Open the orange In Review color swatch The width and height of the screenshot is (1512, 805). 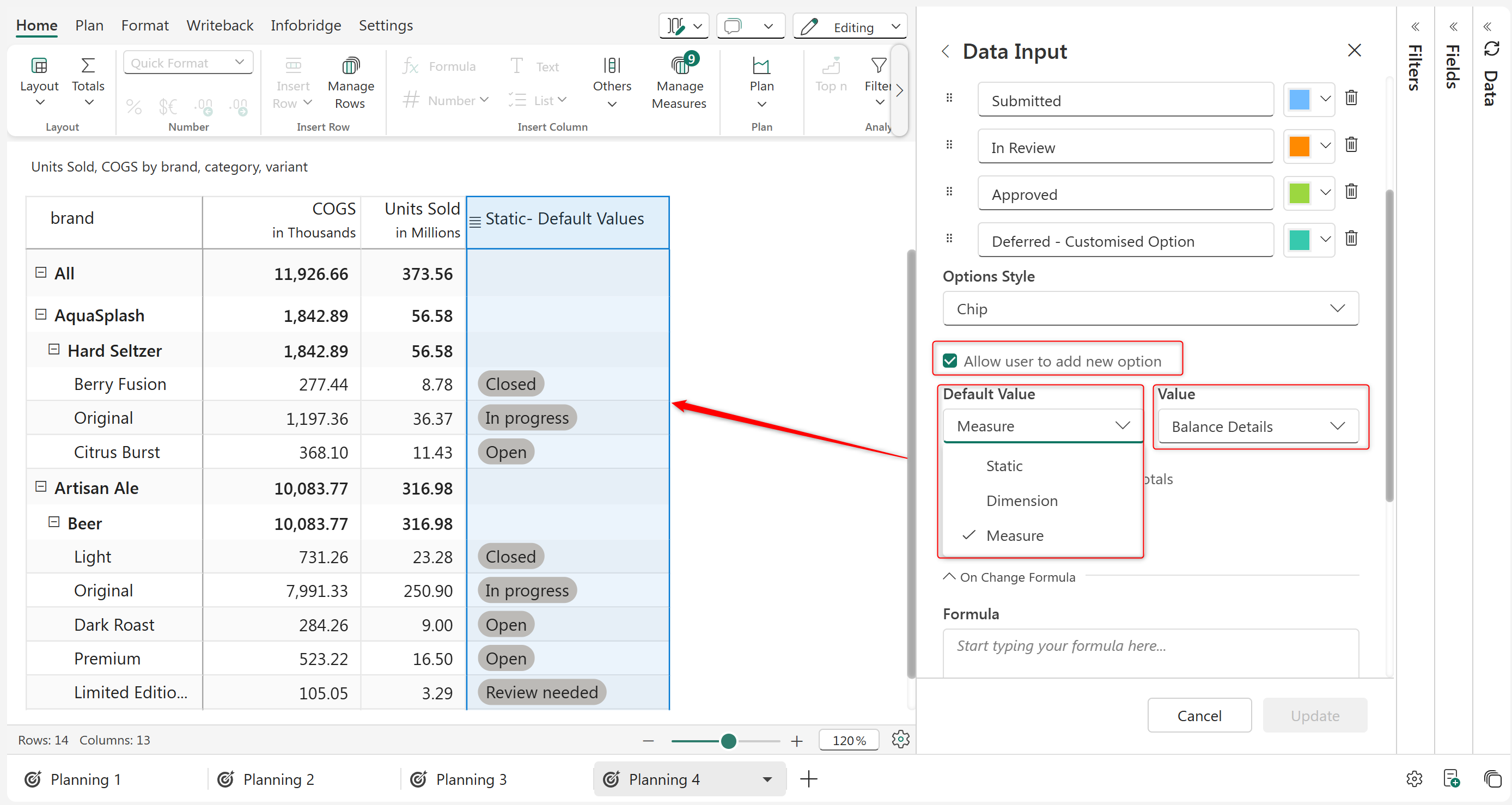1299,146
